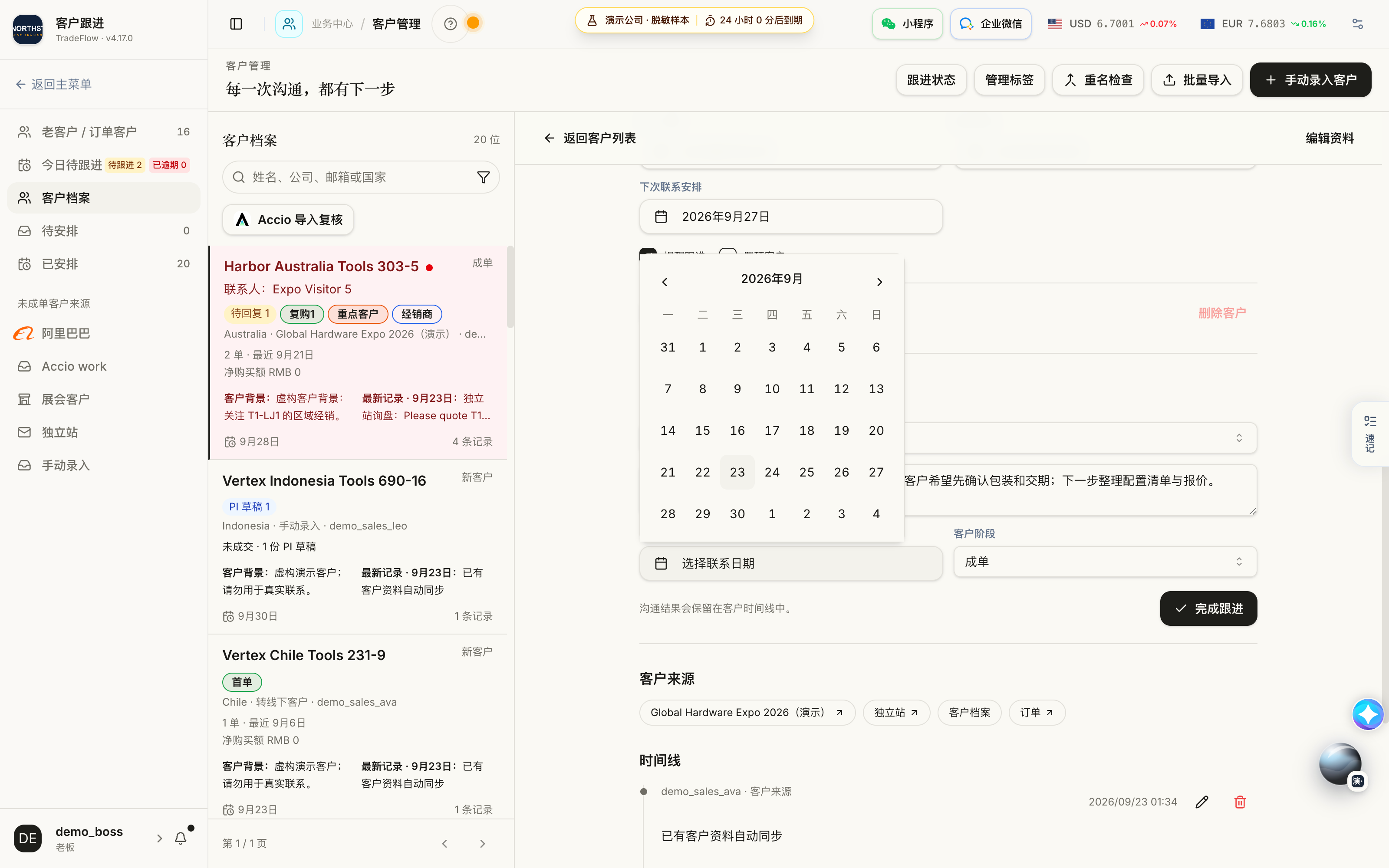Click 返回主菜单 link

53,84
